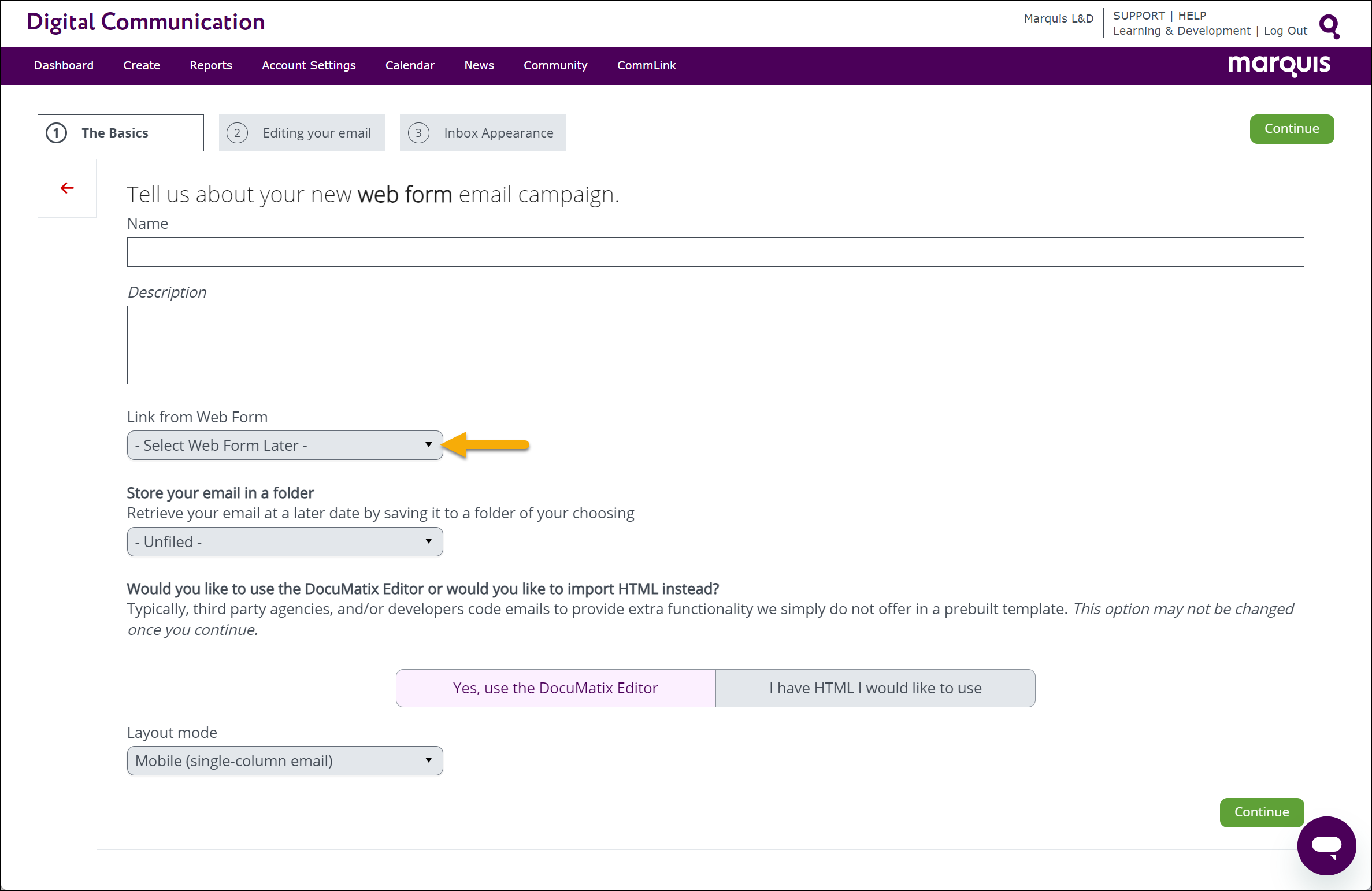Click the red back arrow icon
Screen dimensions: 1372x891
[x=67, y=188]
